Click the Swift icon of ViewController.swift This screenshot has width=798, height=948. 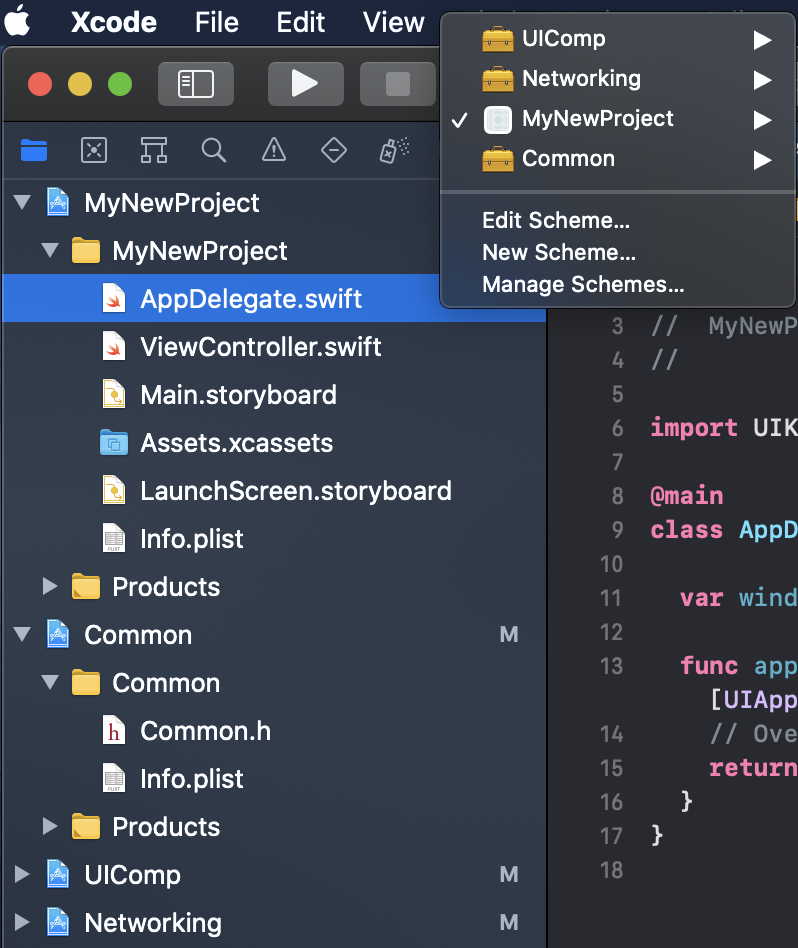[x=114, y=346]
